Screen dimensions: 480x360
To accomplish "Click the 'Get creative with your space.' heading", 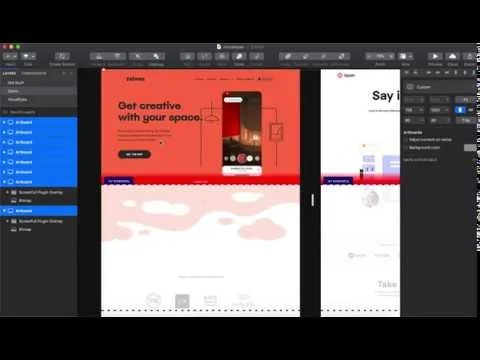I will click(160, 112).
